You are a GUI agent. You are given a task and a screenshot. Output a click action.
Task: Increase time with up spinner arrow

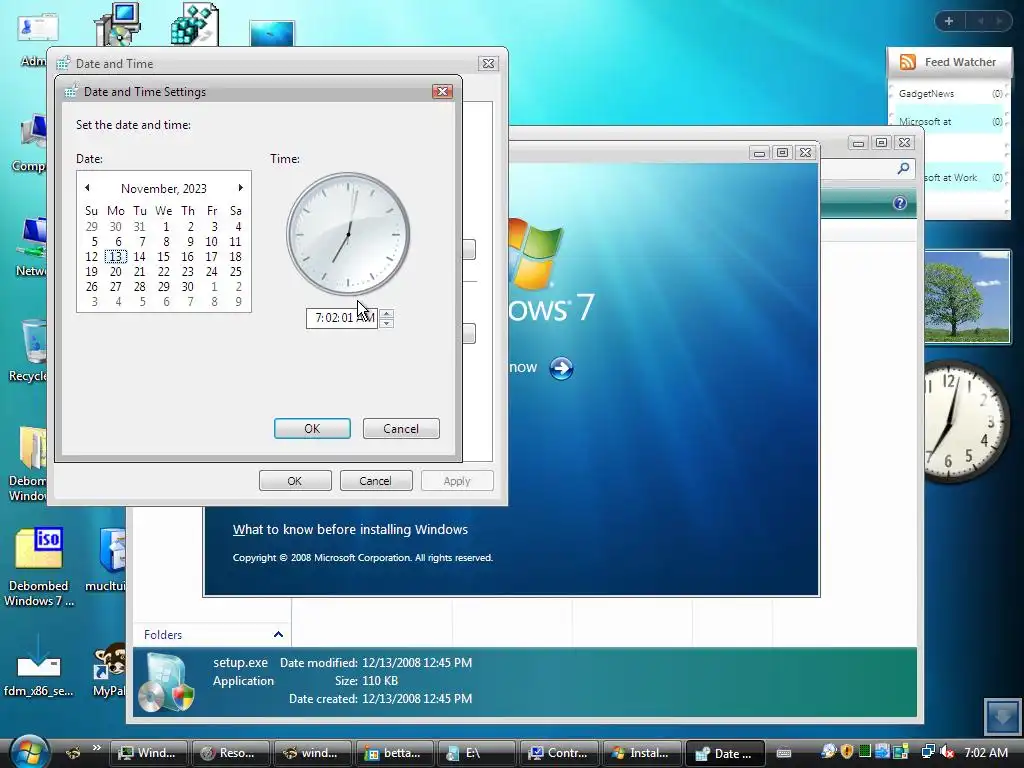pos(387,313)
